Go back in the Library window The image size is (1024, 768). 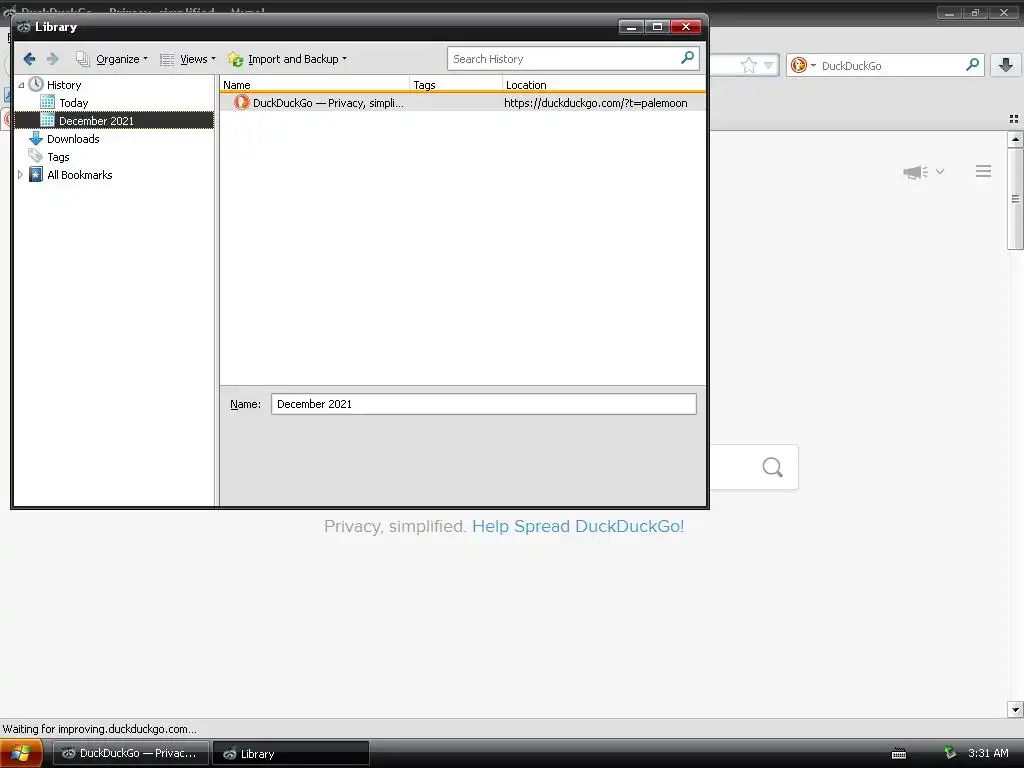[29, 59]
